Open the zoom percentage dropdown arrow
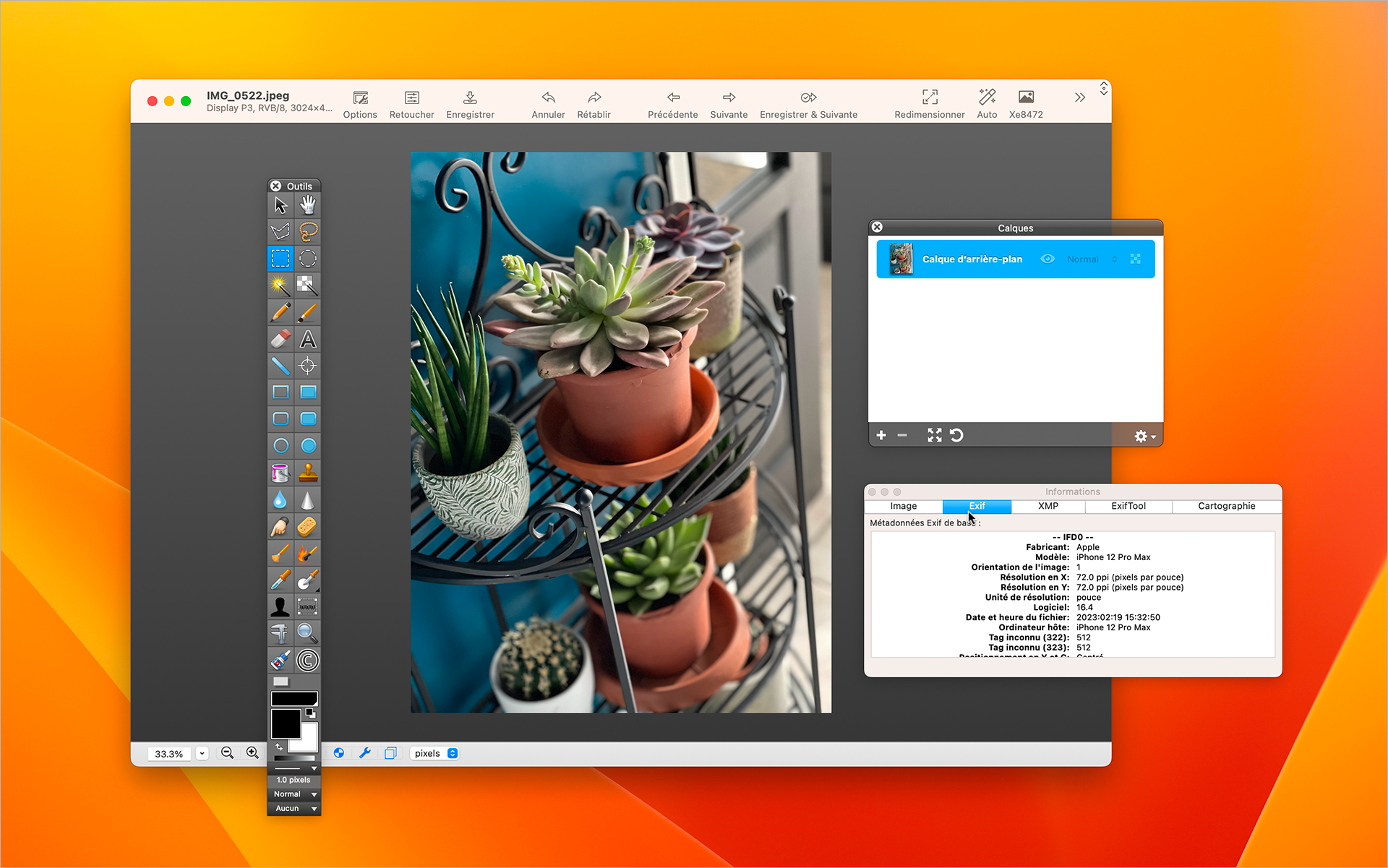The height and width of the screenshot is (868, 1388). coord(202,753)
